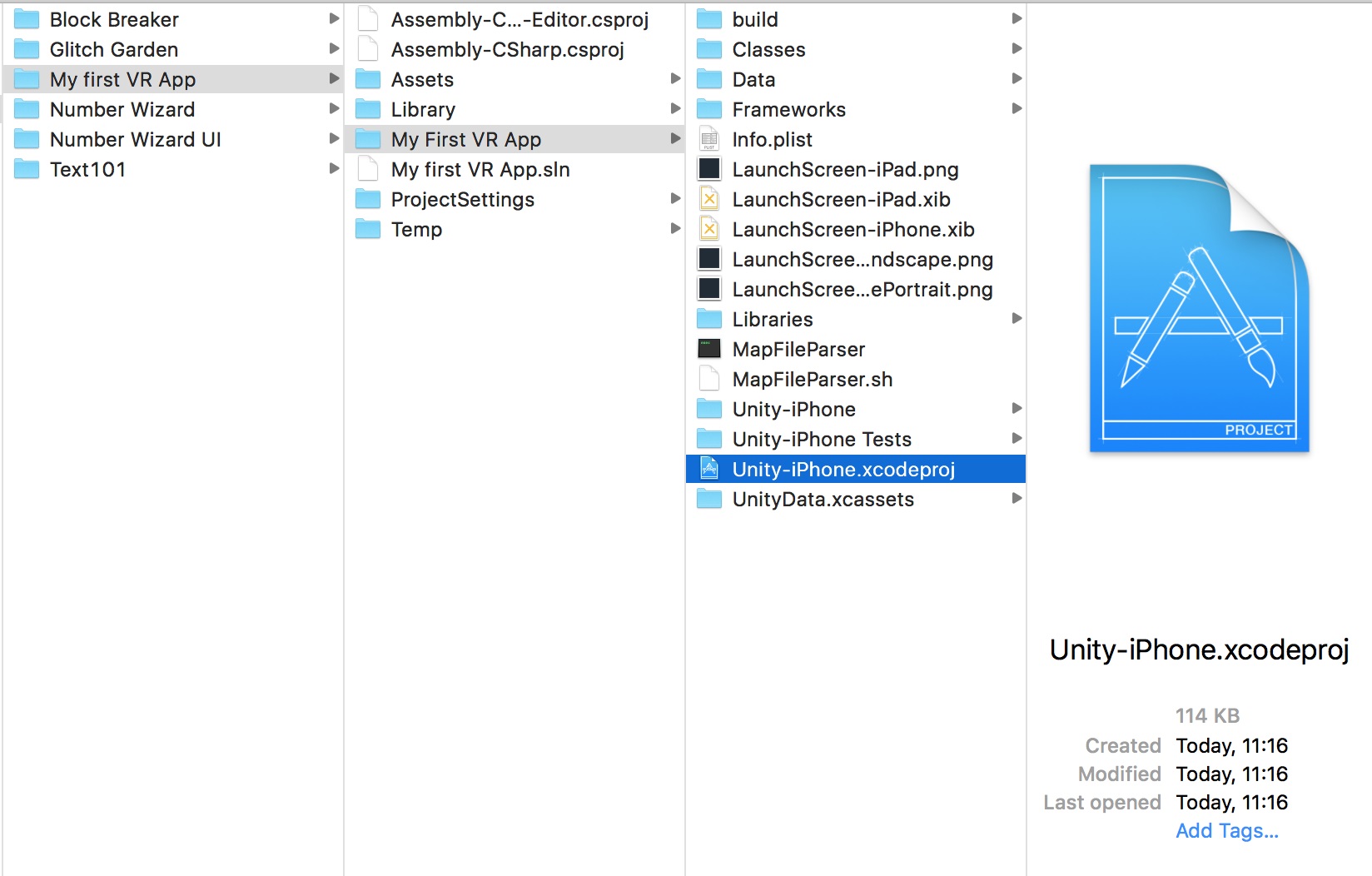Click the Created date value
This screenshot has height=876, width=1372.
point(1232,746)
